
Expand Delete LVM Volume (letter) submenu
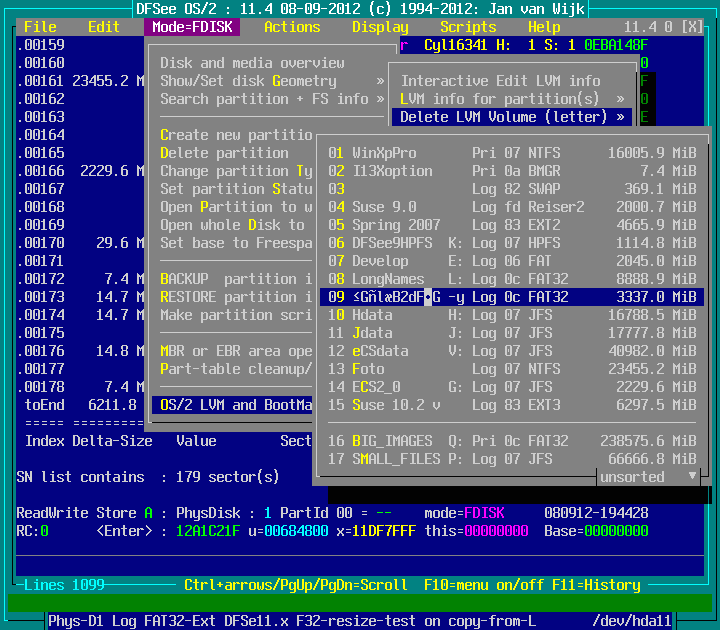click(512, 117)
